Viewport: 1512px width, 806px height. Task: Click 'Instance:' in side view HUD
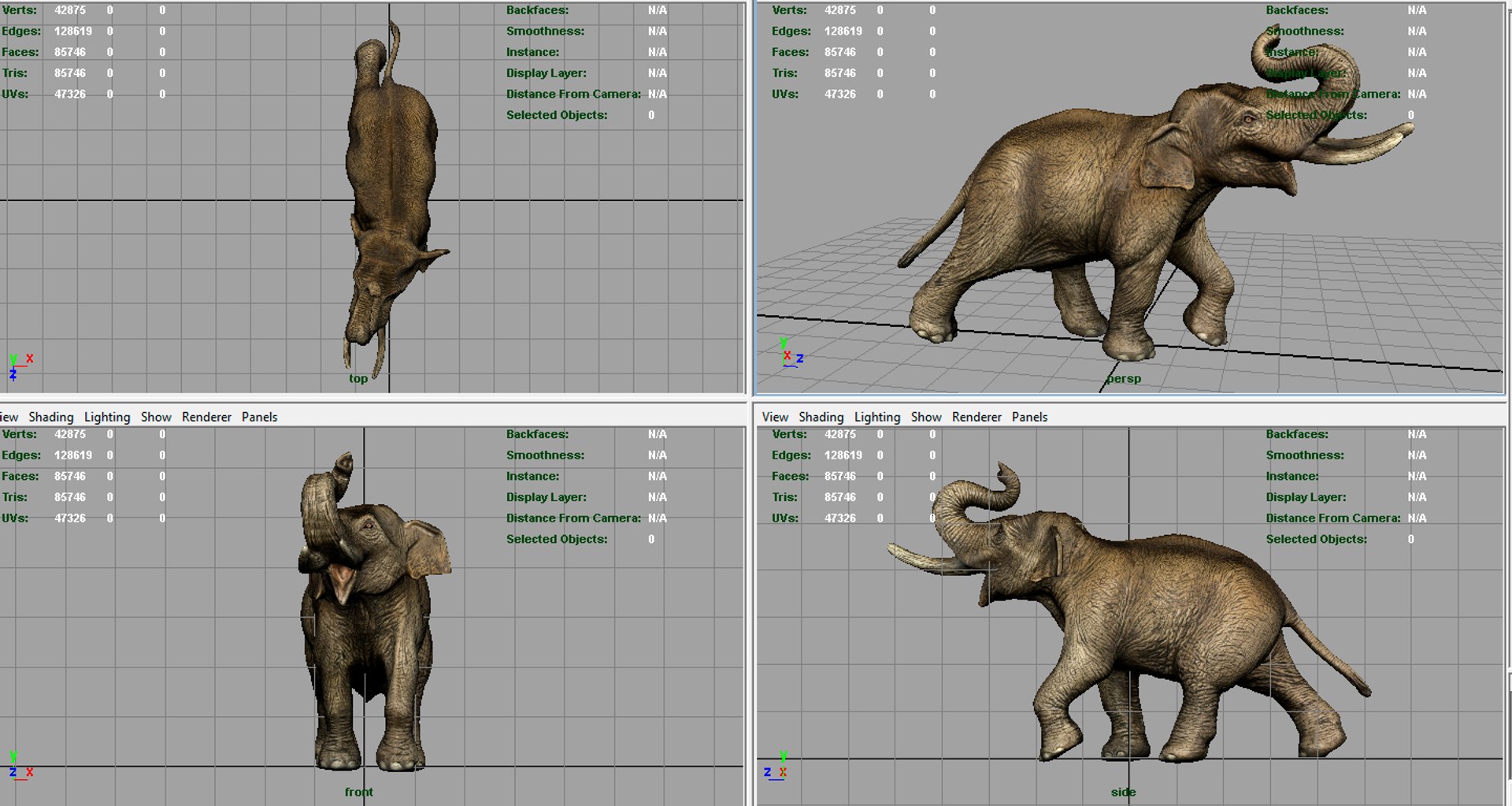[x=1292, y=476]
